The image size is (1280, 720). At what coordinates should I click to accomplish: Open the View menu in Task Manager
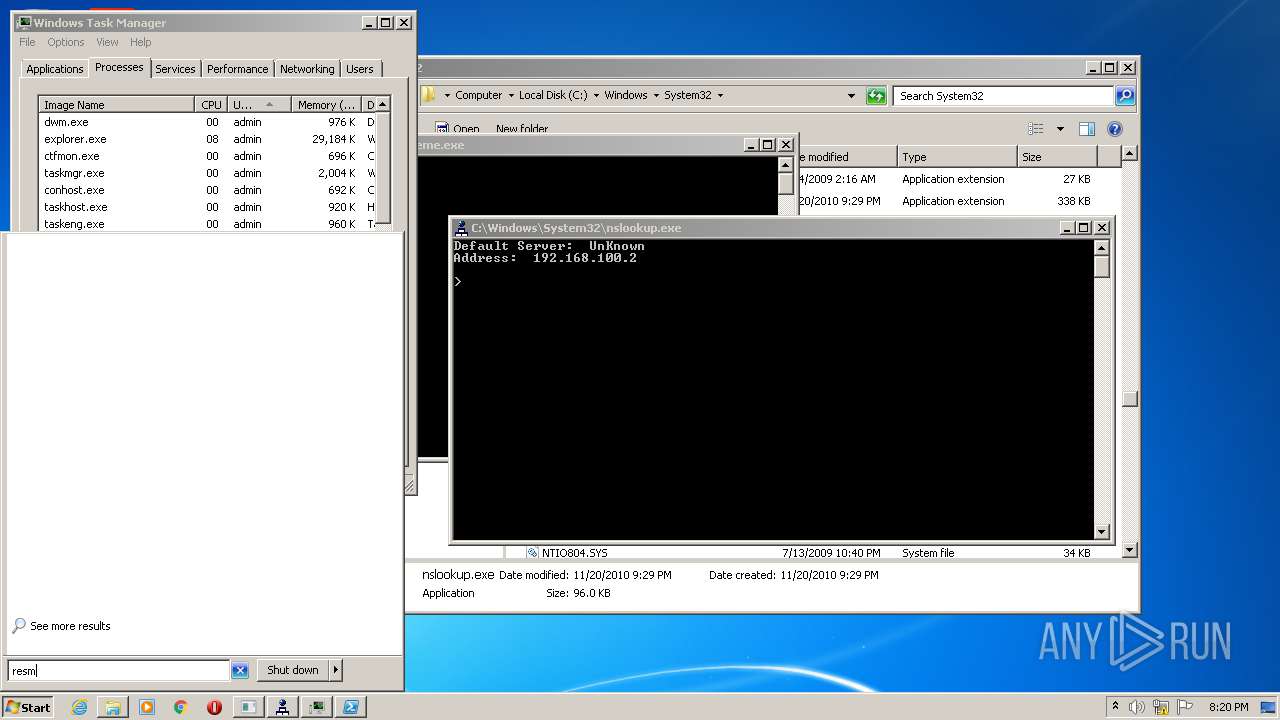(x=107, y=42)
